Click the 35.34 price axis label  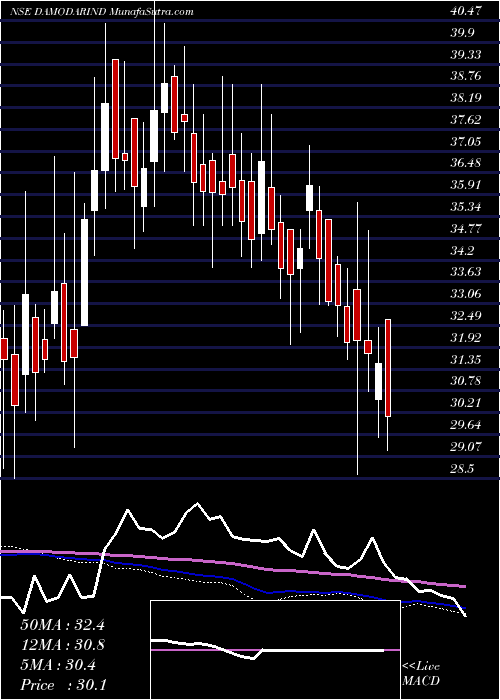[x=466, y=207]
